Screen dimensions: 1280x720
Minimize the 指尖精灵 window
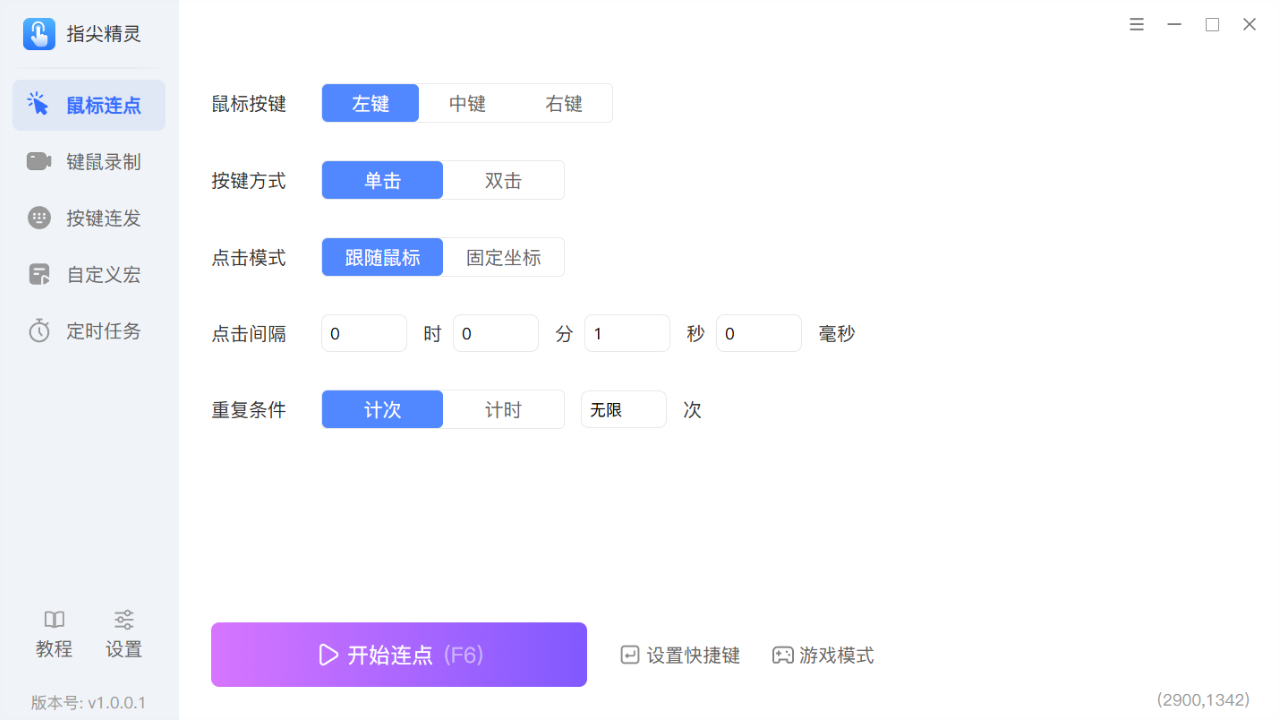click(x=1175, y=25)
